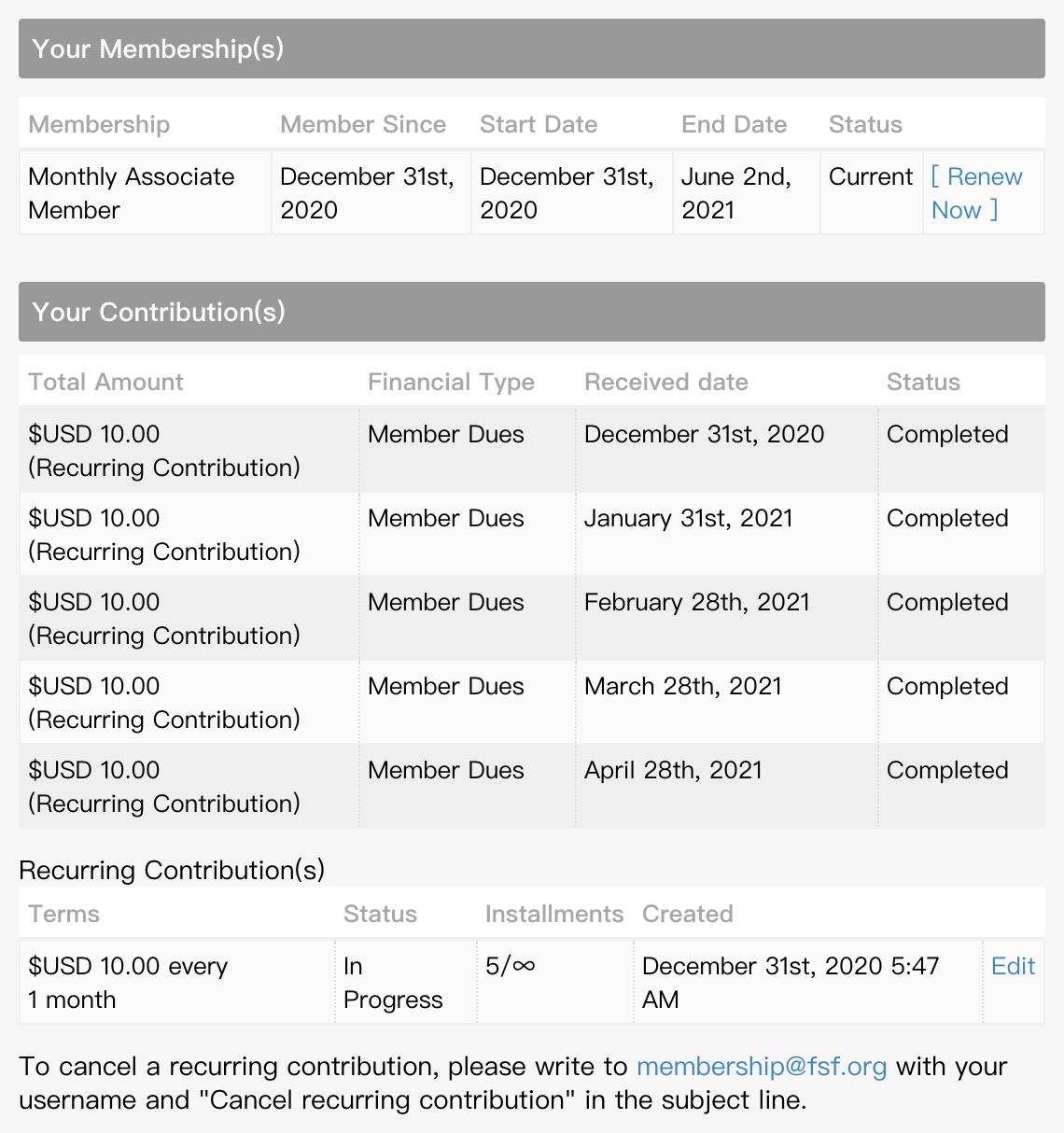Click the March 28th, 2021 received date
This screenshot has width=1064, height=1133.
click(682, 686)
